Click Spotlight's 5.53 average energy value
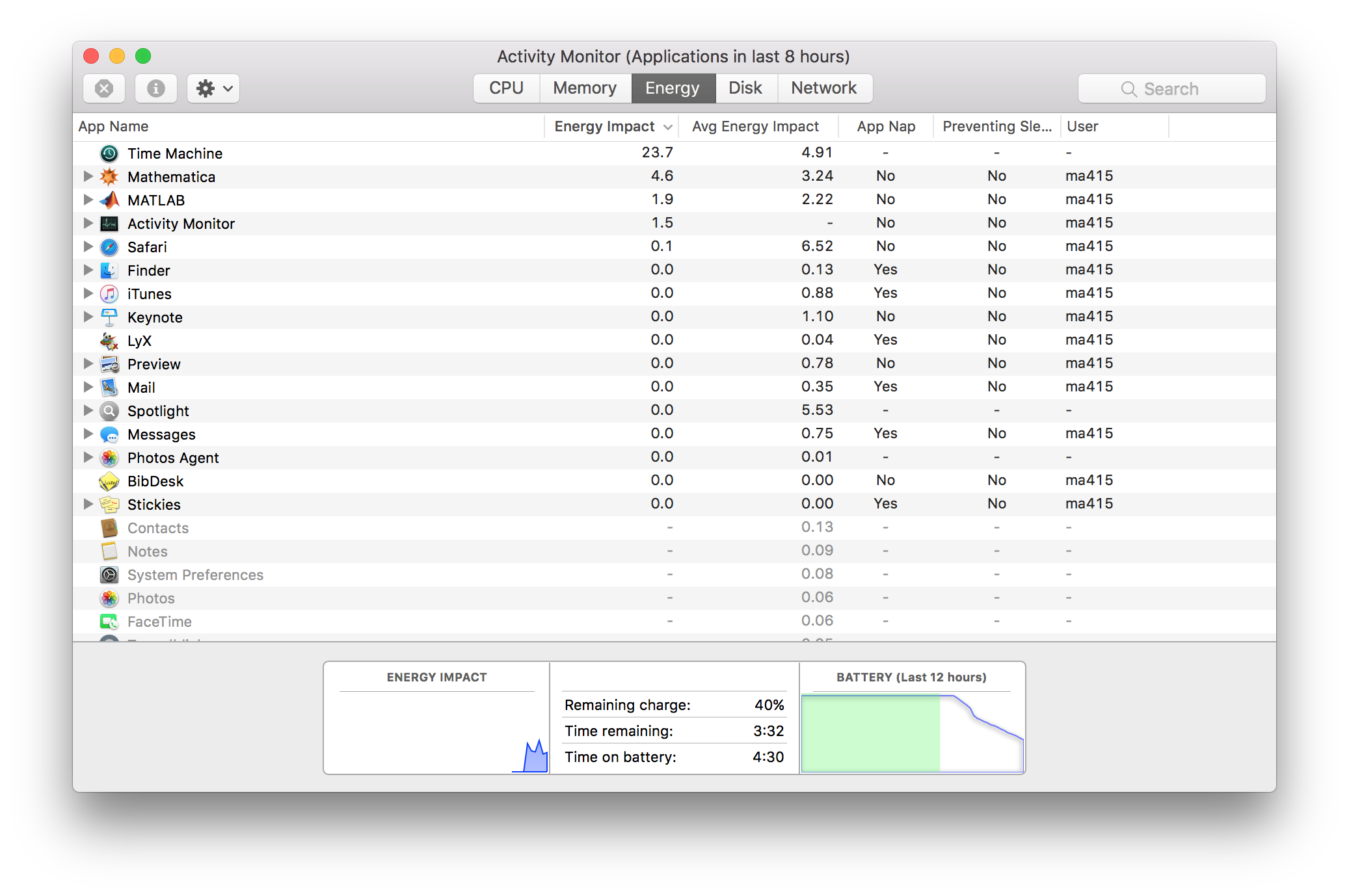 pos(817,410)
